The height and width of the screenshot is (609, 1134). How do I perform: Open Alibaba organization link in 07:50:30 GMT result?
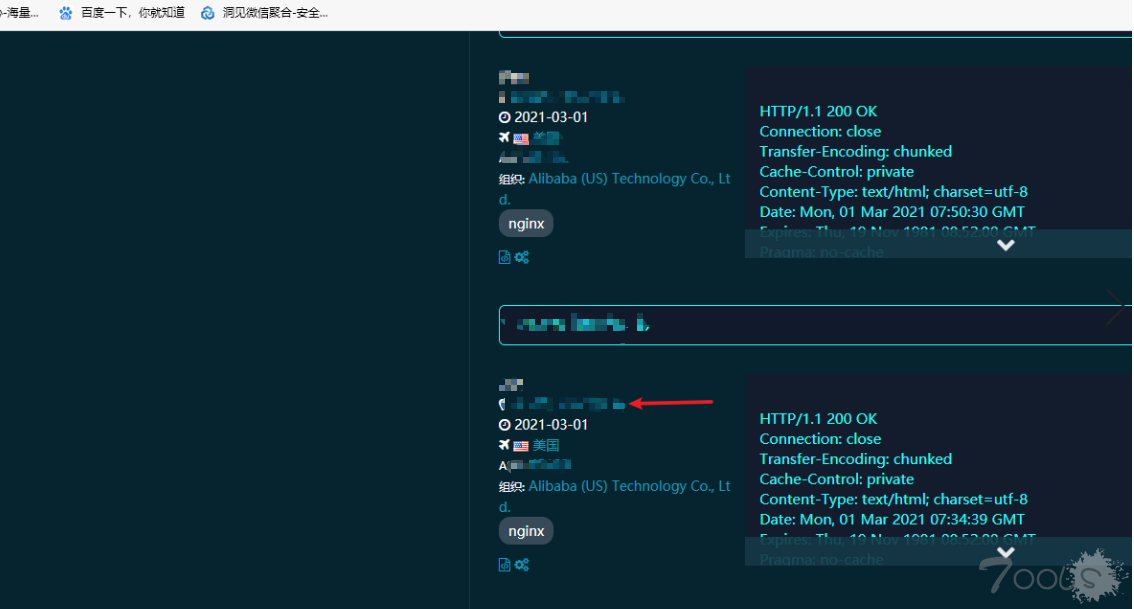pyautogui.click(x=615, y=189)
